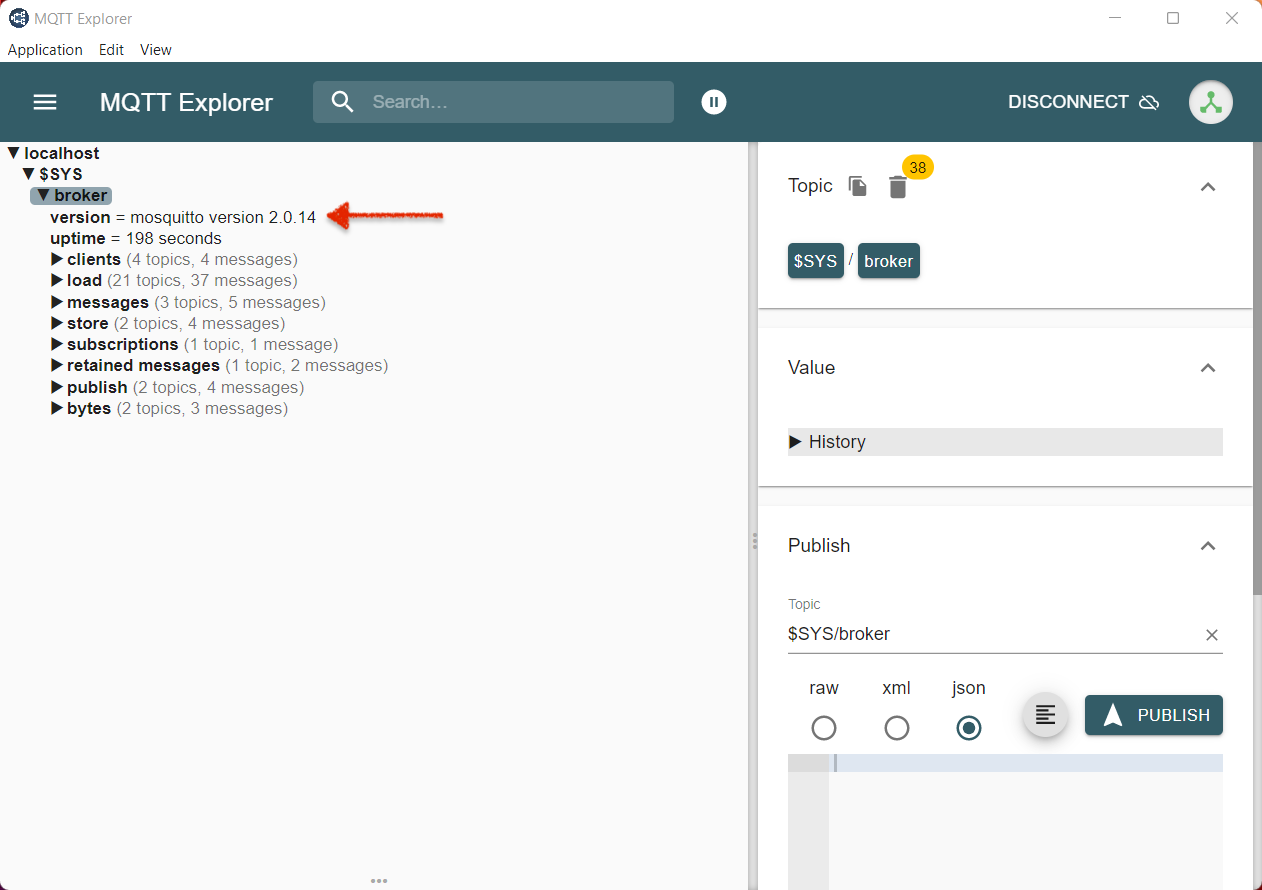Select the uptime 198 seconds row
This screenshot has height=890, width=1262.
(x=136, y=238)
